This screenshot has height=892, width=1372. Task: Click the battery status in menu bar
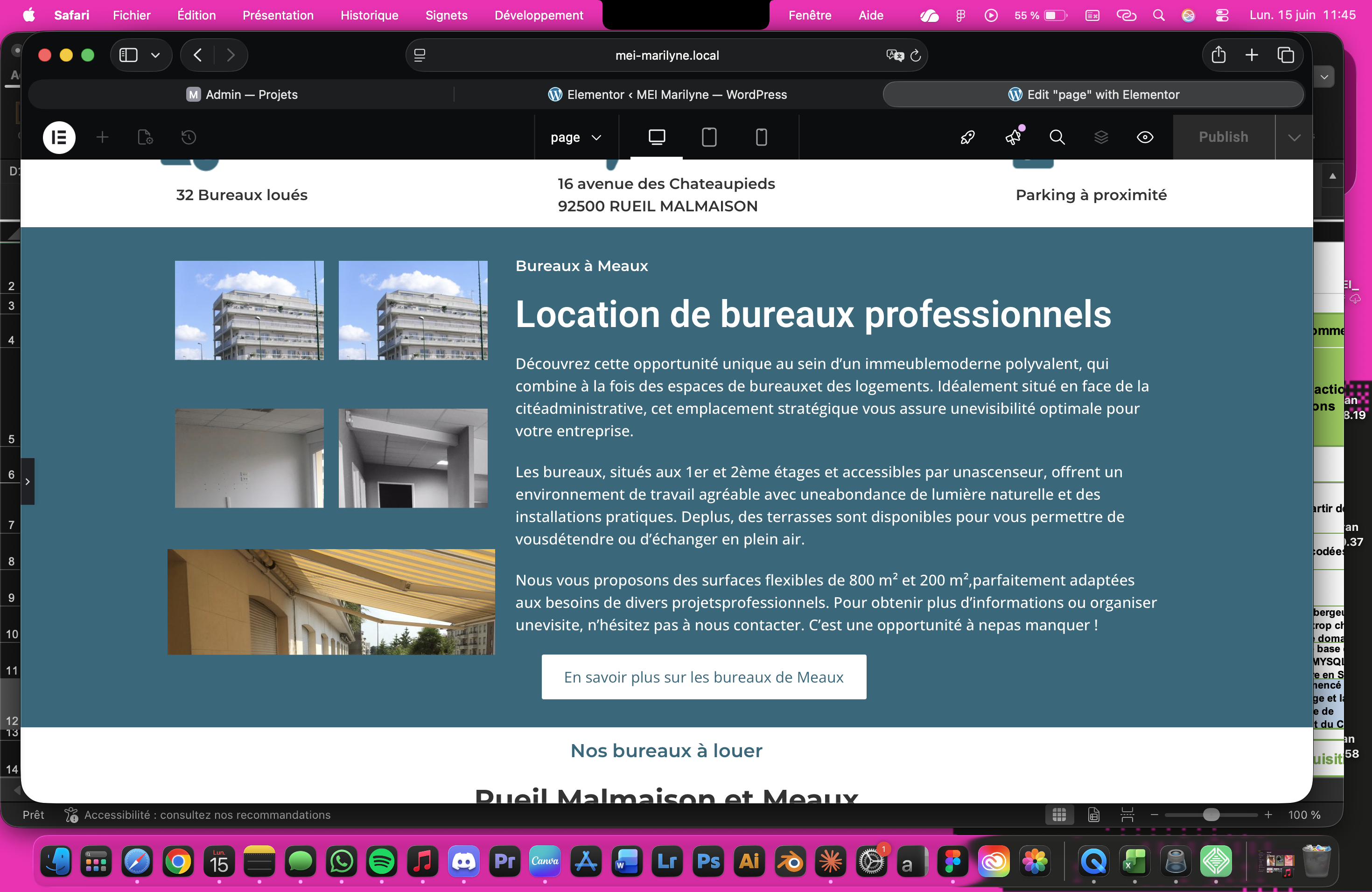tap(1041, 15)
